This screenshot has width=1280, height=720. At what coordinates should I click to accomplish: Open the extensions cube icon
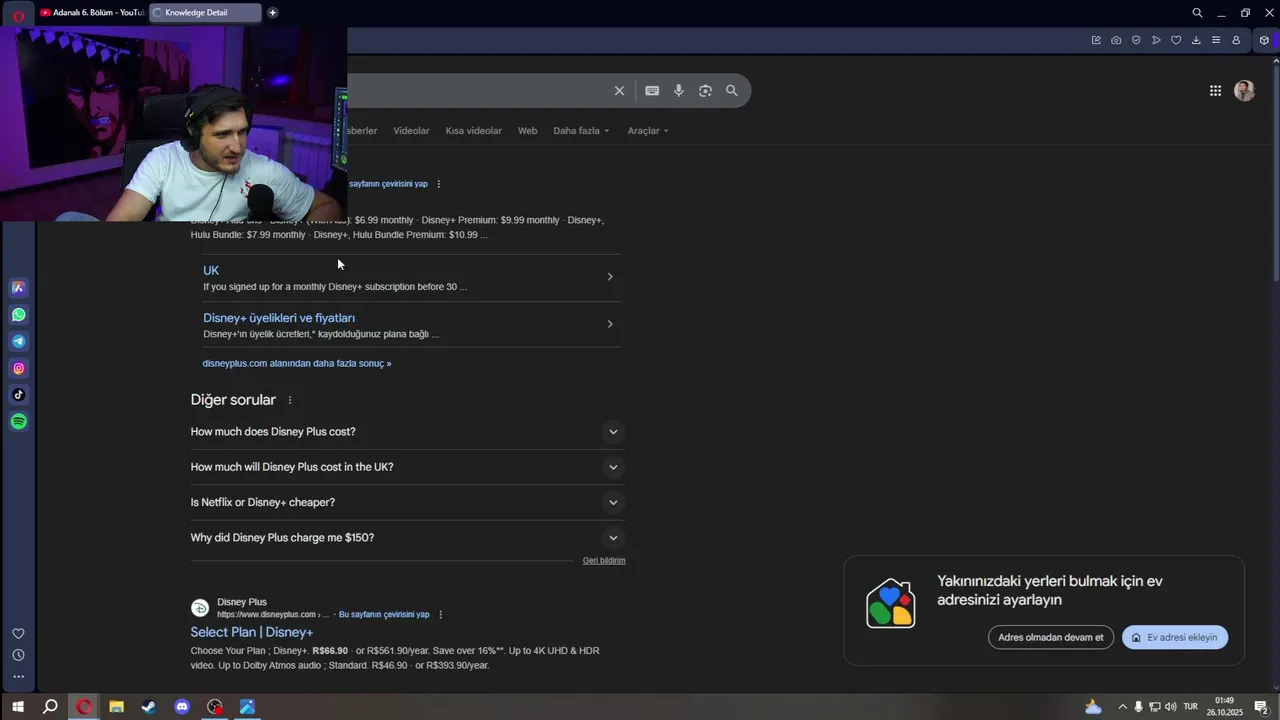pos(1264,40)
